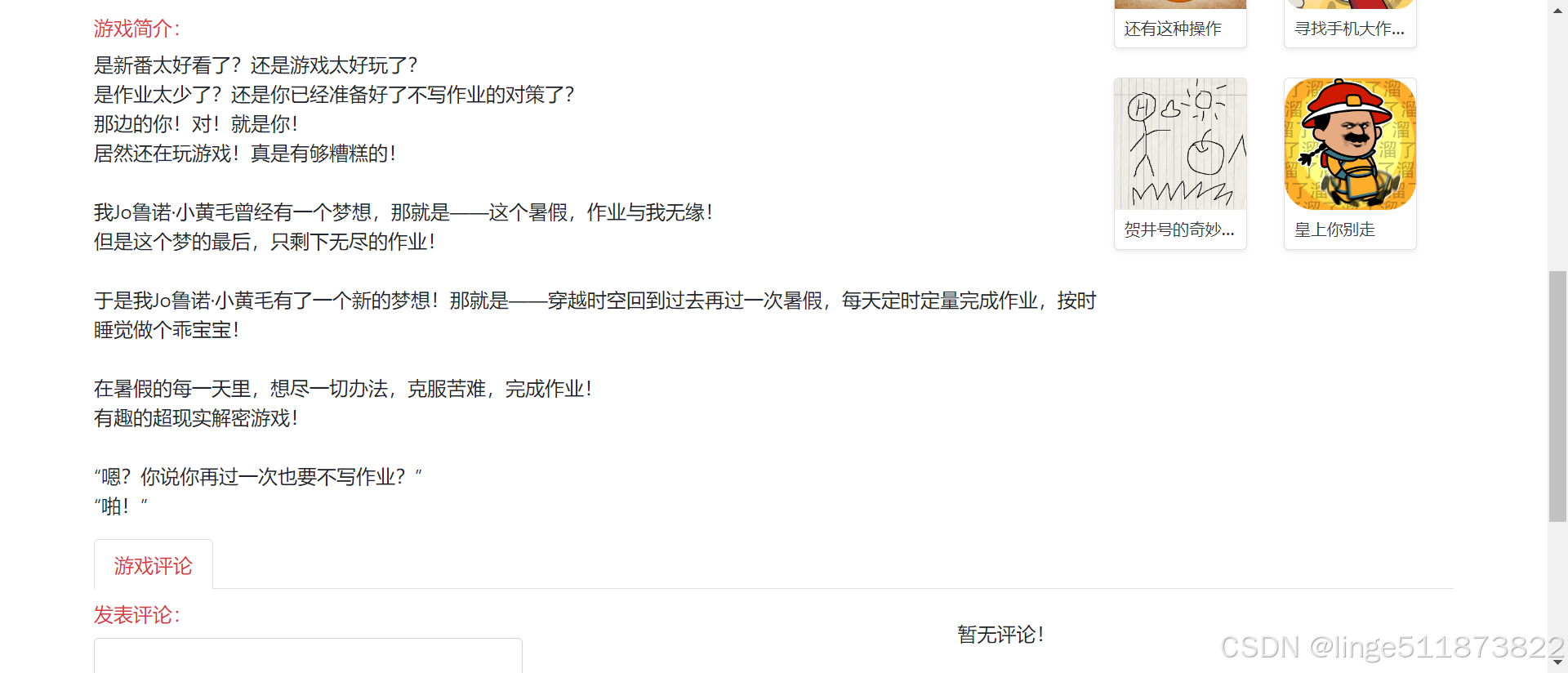Click the scrollbar up arrow

pos(1557,7)
